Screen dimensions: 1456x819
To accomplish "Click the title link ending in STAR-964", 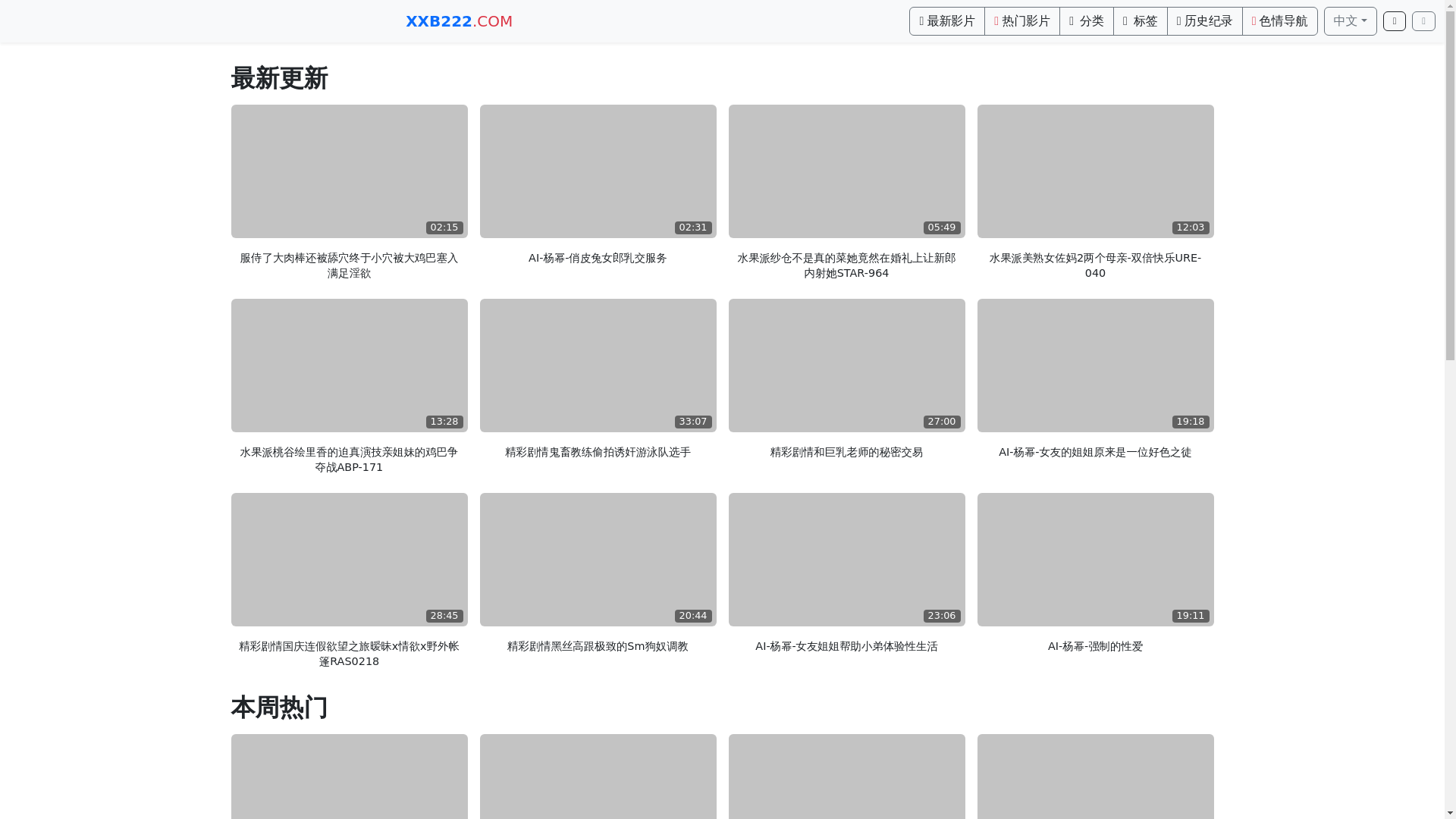I will point(846,265).
